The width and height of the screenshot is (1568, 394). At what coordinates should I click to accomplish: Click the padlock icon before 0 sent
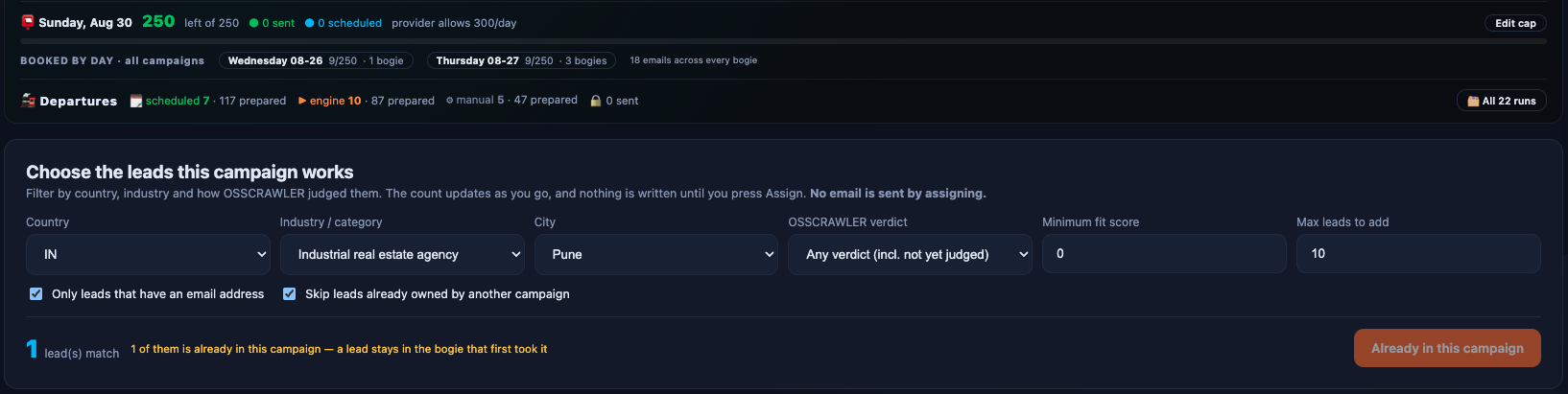pos(596,101)
